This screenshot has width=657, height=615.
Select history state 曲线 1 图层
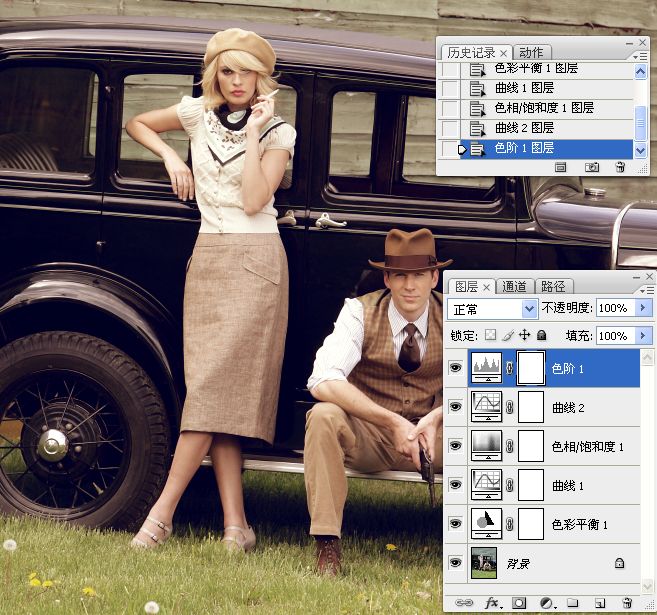pos(547,88)
